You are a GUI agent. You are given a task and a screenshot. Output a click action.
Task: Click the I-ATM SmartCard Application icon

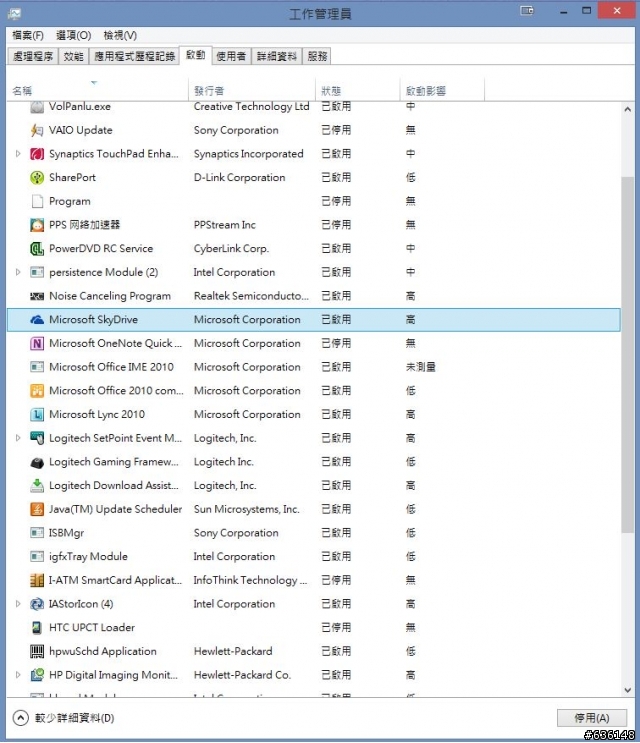[x=37, y=580]
